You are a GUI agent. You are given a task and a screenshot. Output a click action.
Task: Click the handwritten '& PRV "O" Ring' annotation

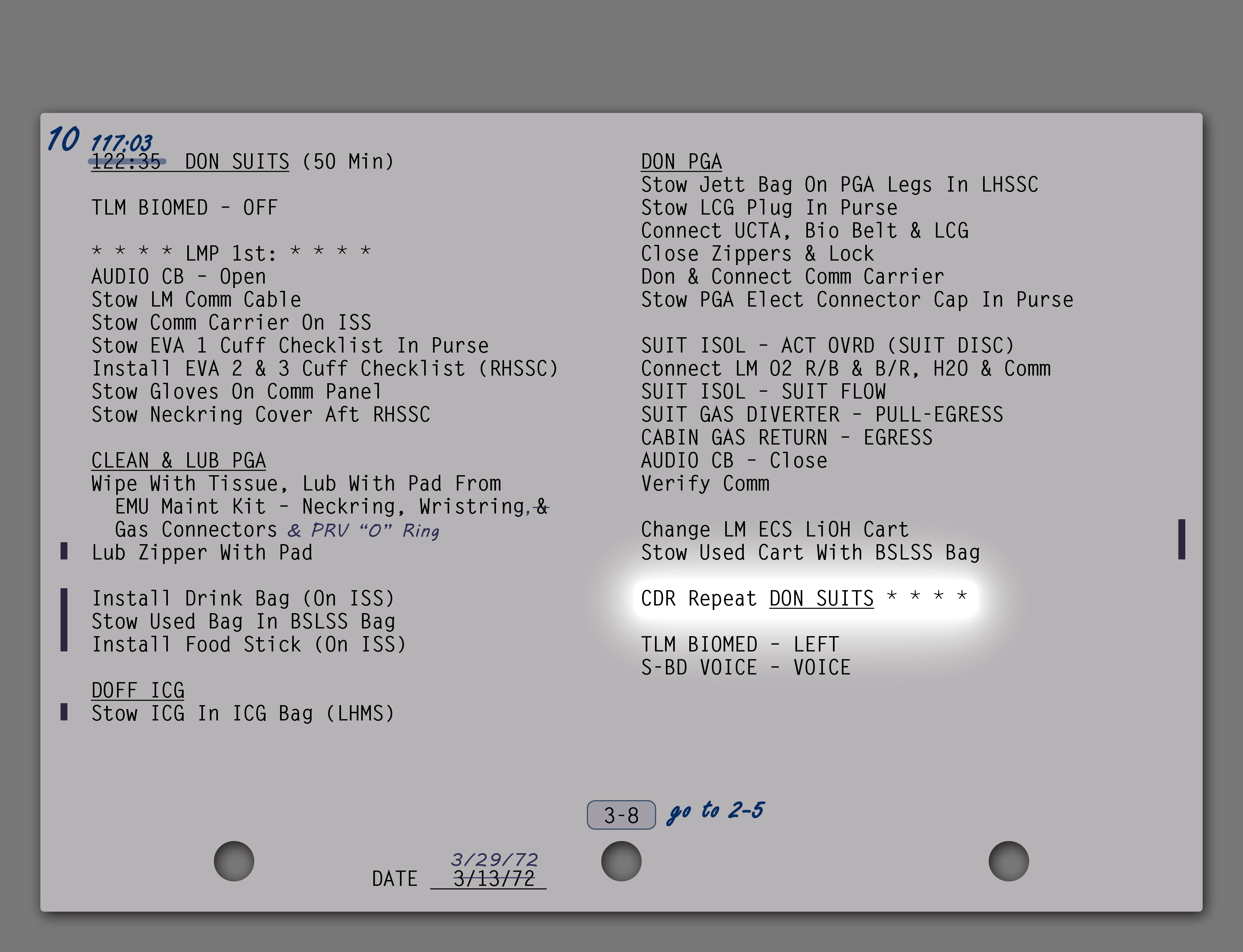(x=363, y=530)
